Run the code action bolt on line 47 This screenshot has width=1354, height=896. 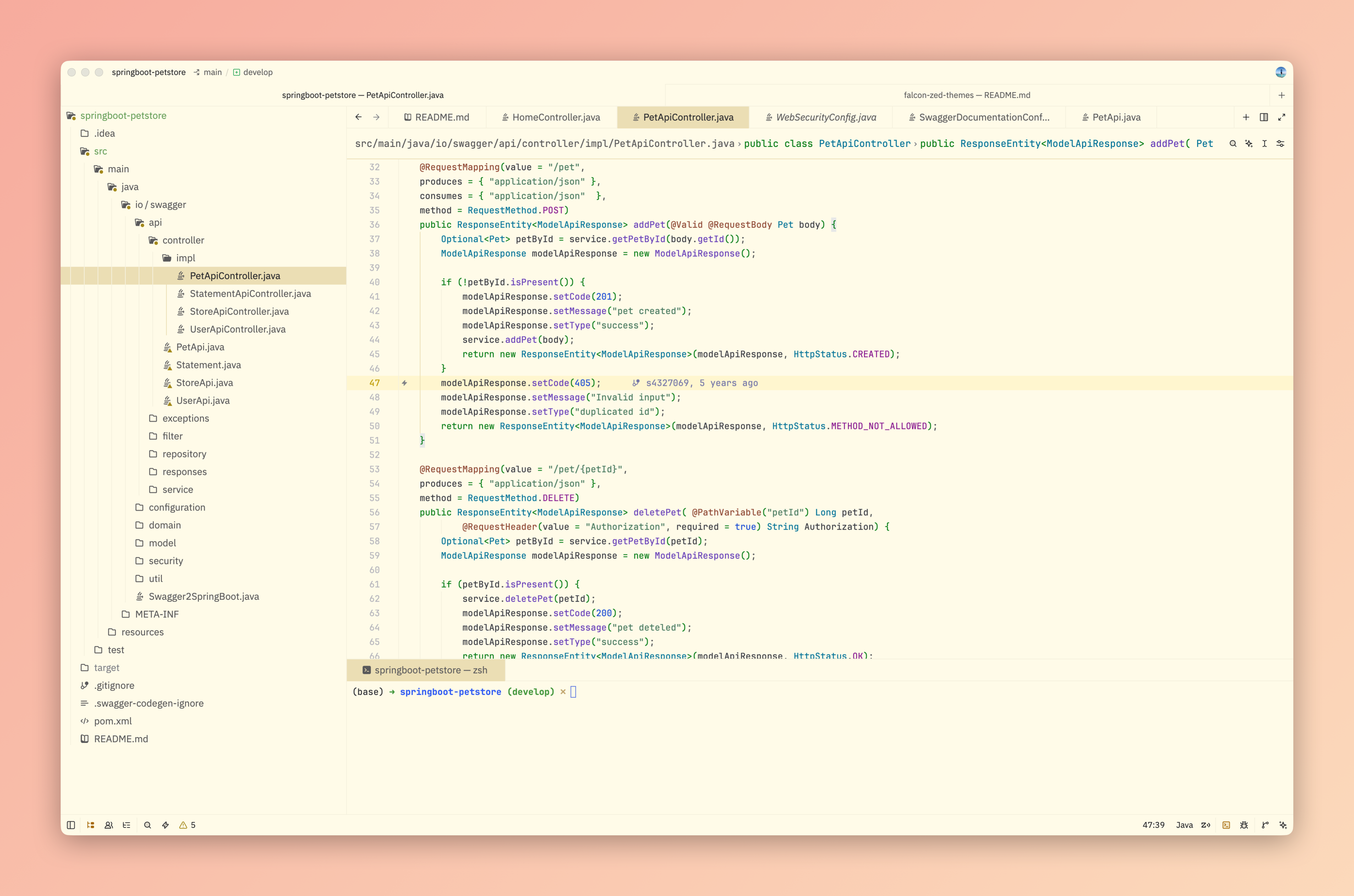point(404,383)
